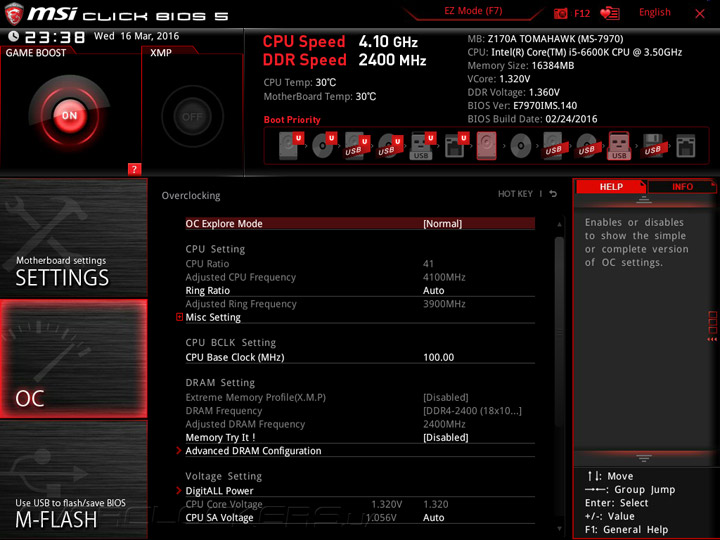Click the Extreme Memory Profile(X.M.P) row
The height and width of the screenshot is (540, 720).
[360, 397]
